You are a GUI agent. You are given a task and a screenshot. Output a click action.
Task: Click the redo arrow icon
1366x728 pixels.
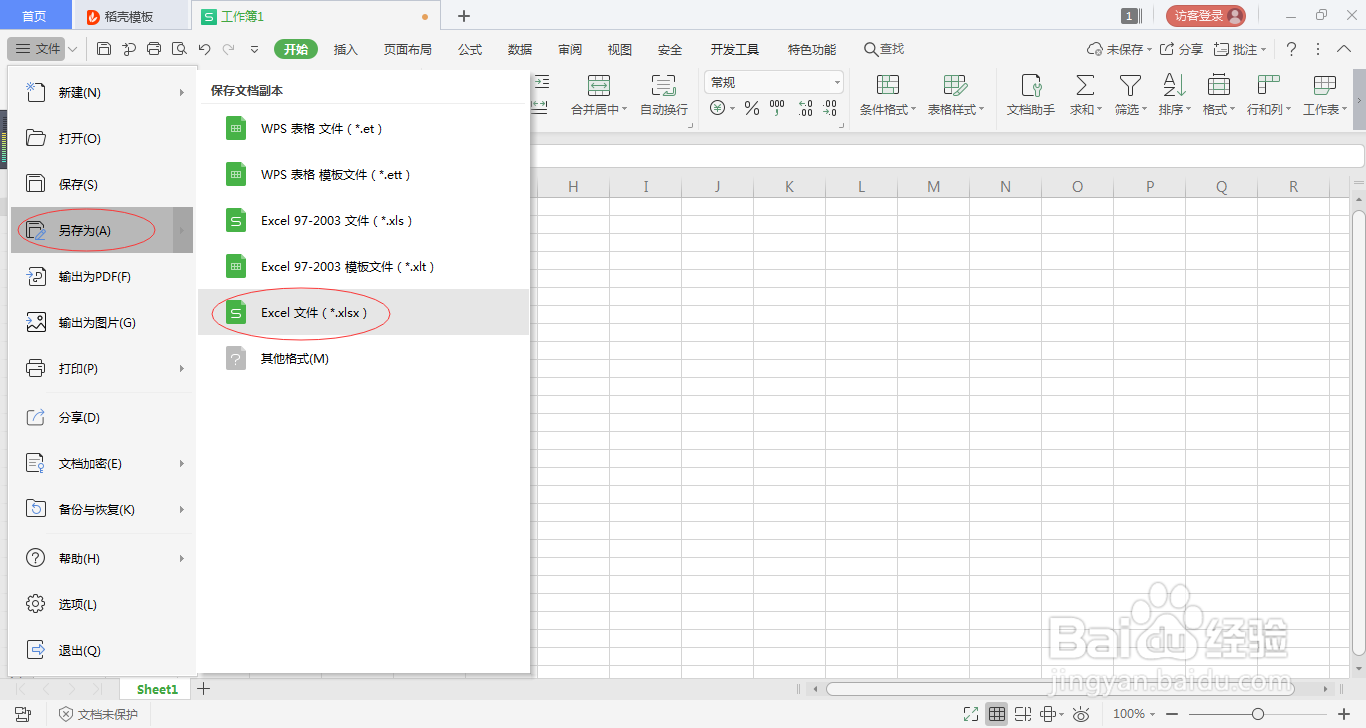click(229, 49)
